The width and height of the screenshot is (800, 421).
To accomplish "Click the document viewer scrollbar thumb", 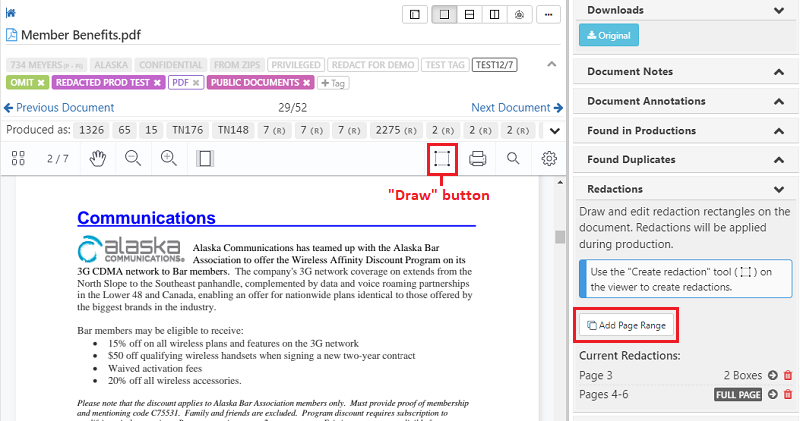I will (x=560, y=237).
